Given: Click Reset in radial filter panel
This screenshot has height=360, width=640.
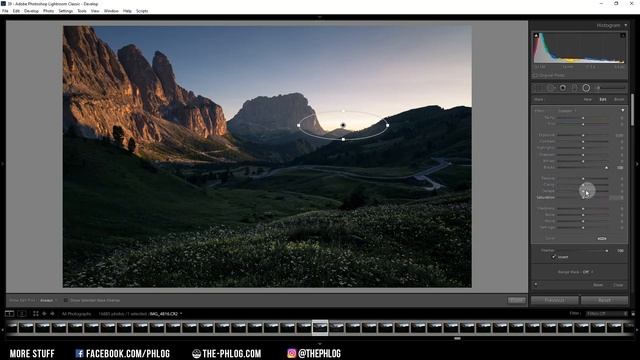Looking at the screenshot, I should pyautogui.click(x=598, y=284).
